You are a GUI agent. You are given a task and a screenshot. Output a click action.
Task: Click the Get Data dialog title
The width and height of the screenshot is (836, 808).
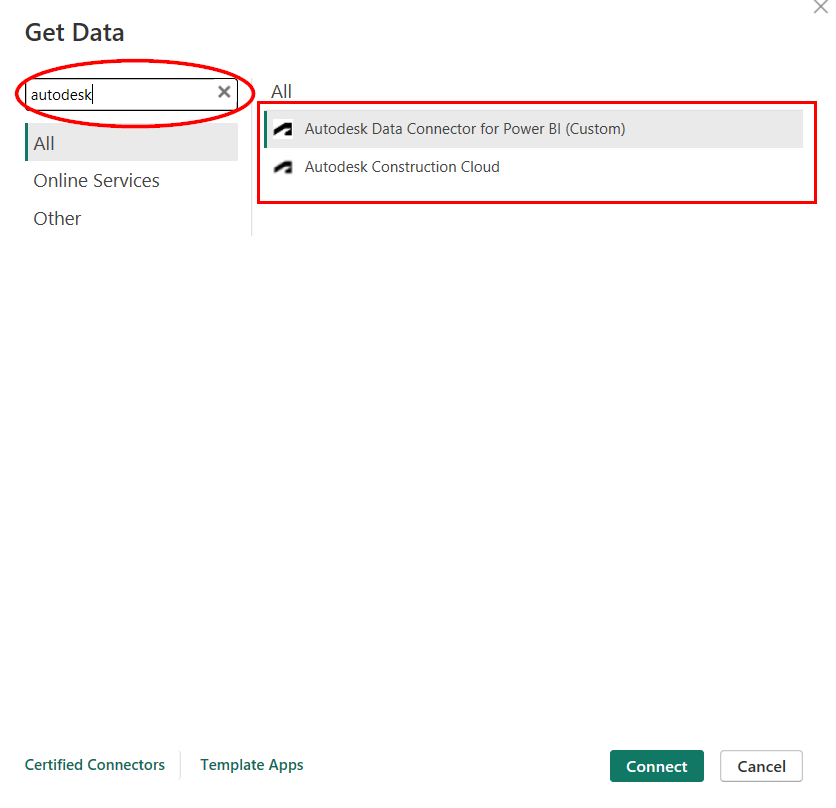point(75,32)
